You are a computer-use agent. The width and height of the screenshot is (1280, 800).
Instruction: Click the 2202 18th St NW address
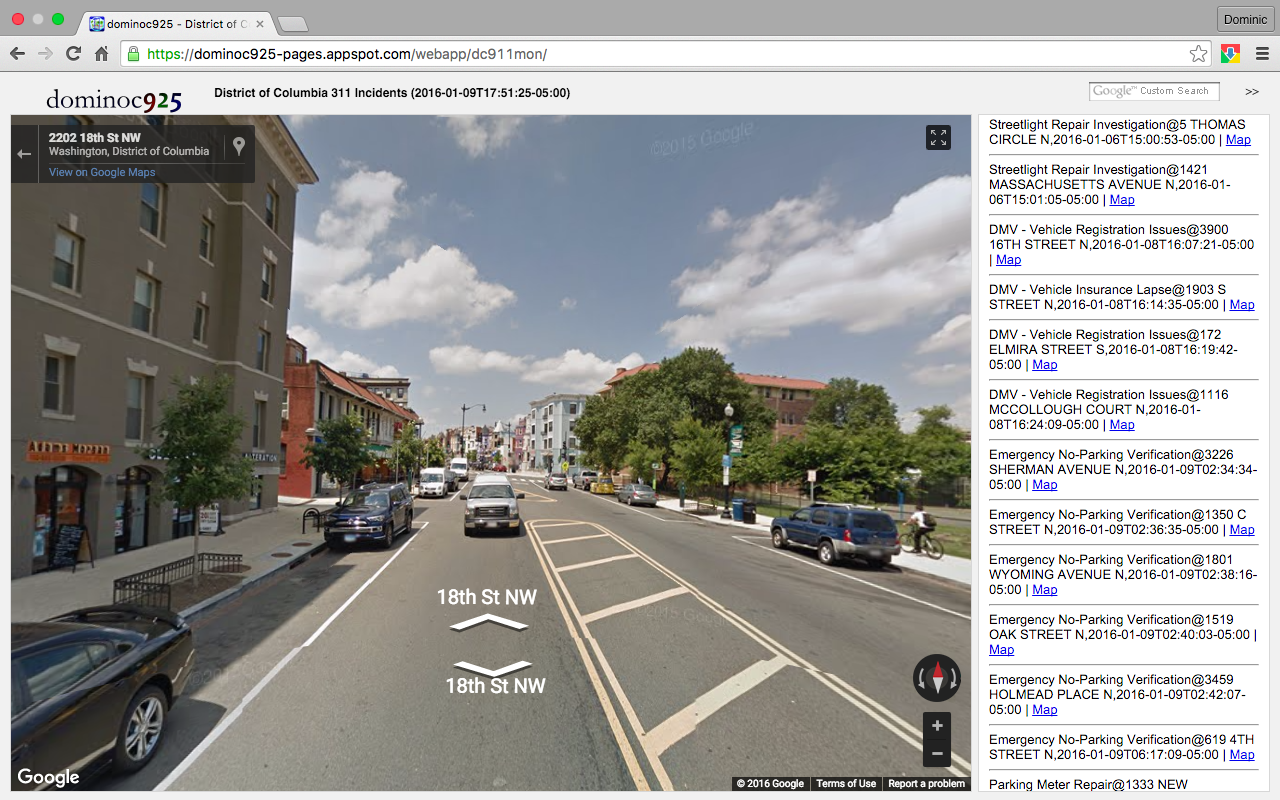[x=94, y=138]
